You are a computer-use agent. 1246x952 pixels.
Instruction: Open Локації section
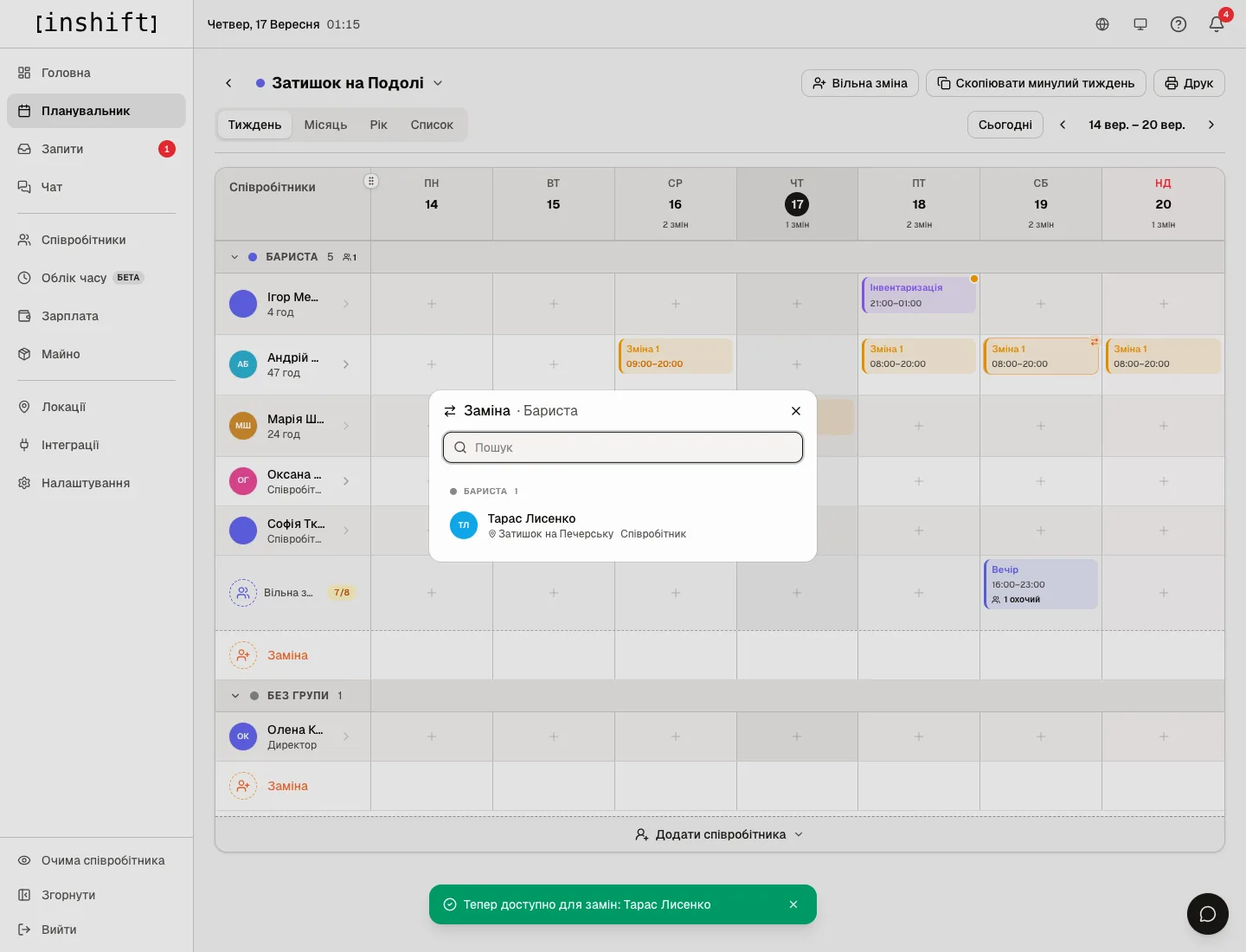(x=96, y=407)
